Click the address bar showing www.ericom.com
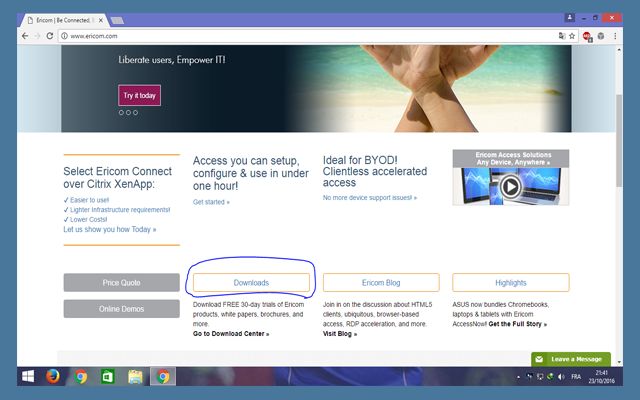Viewport: 640px width, 400px height. (300, 36)
